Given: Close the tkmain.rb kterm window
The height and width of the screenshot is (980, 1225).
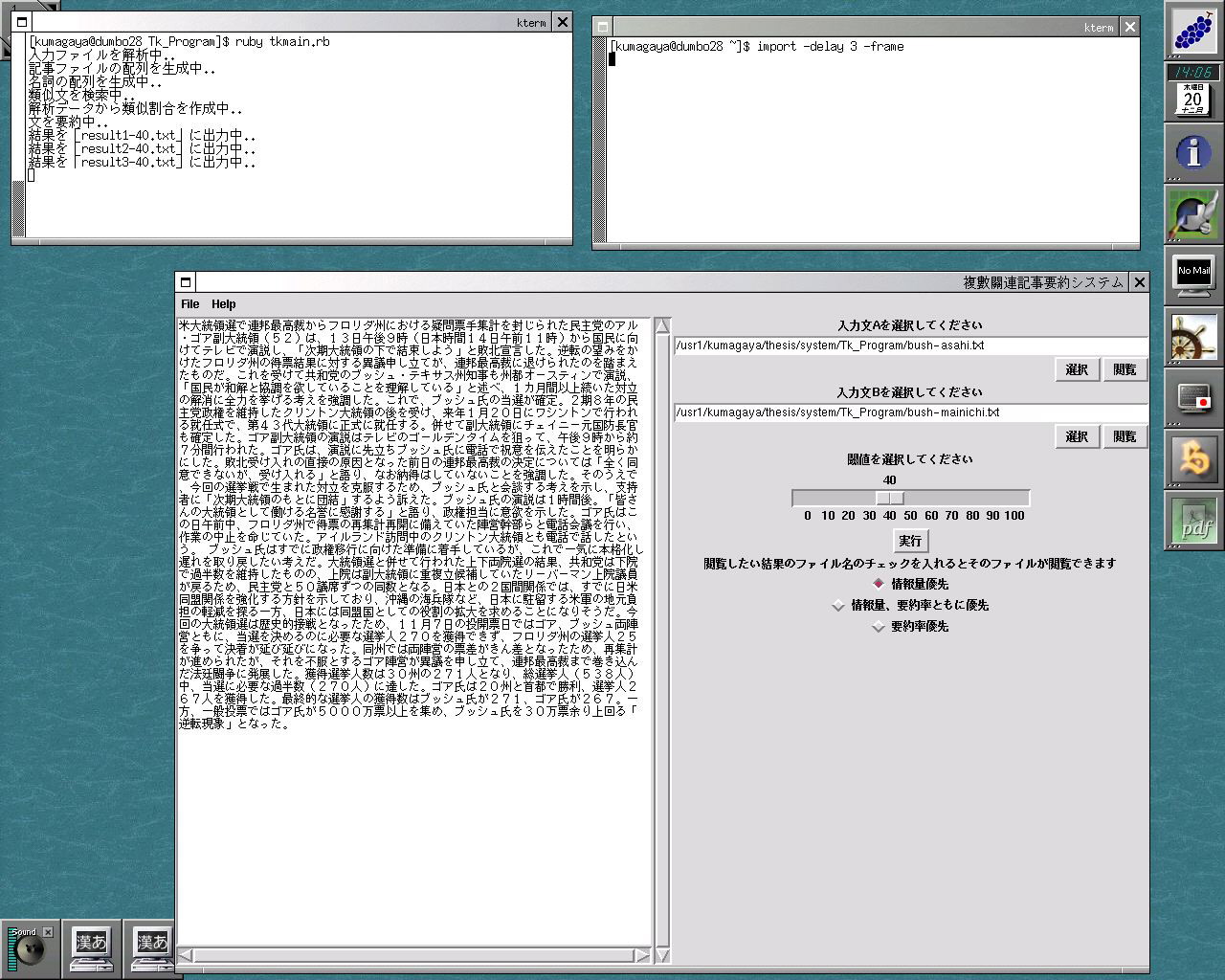Looking at the screenshot, I should (563, 23).
